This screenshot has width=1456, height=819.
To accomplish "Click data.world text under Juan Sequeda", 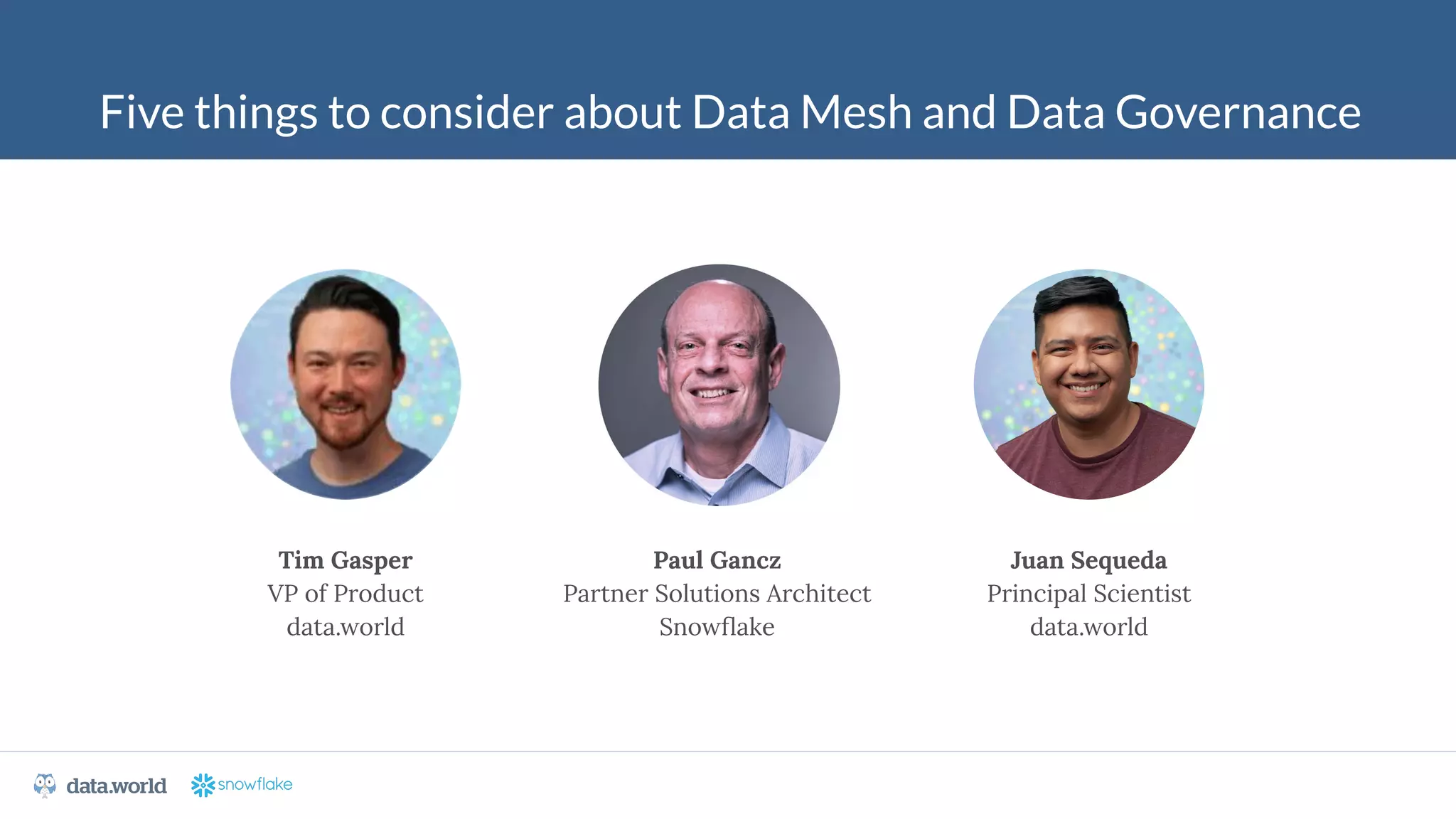I will pyautogui.click(x=1088, y=627).
